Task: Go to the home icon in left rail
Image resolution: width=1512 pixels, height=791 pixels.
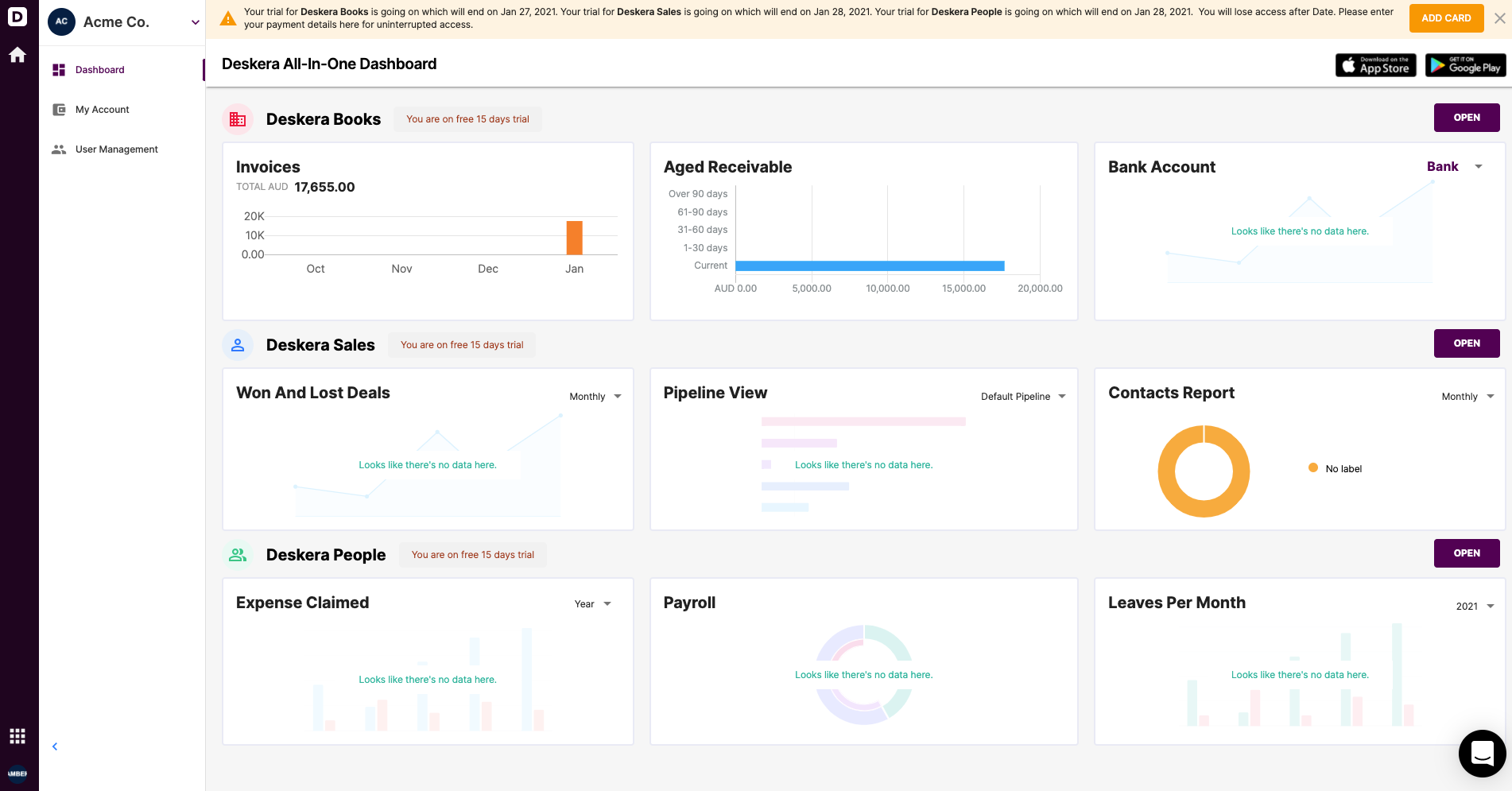Action: [17, 55]
